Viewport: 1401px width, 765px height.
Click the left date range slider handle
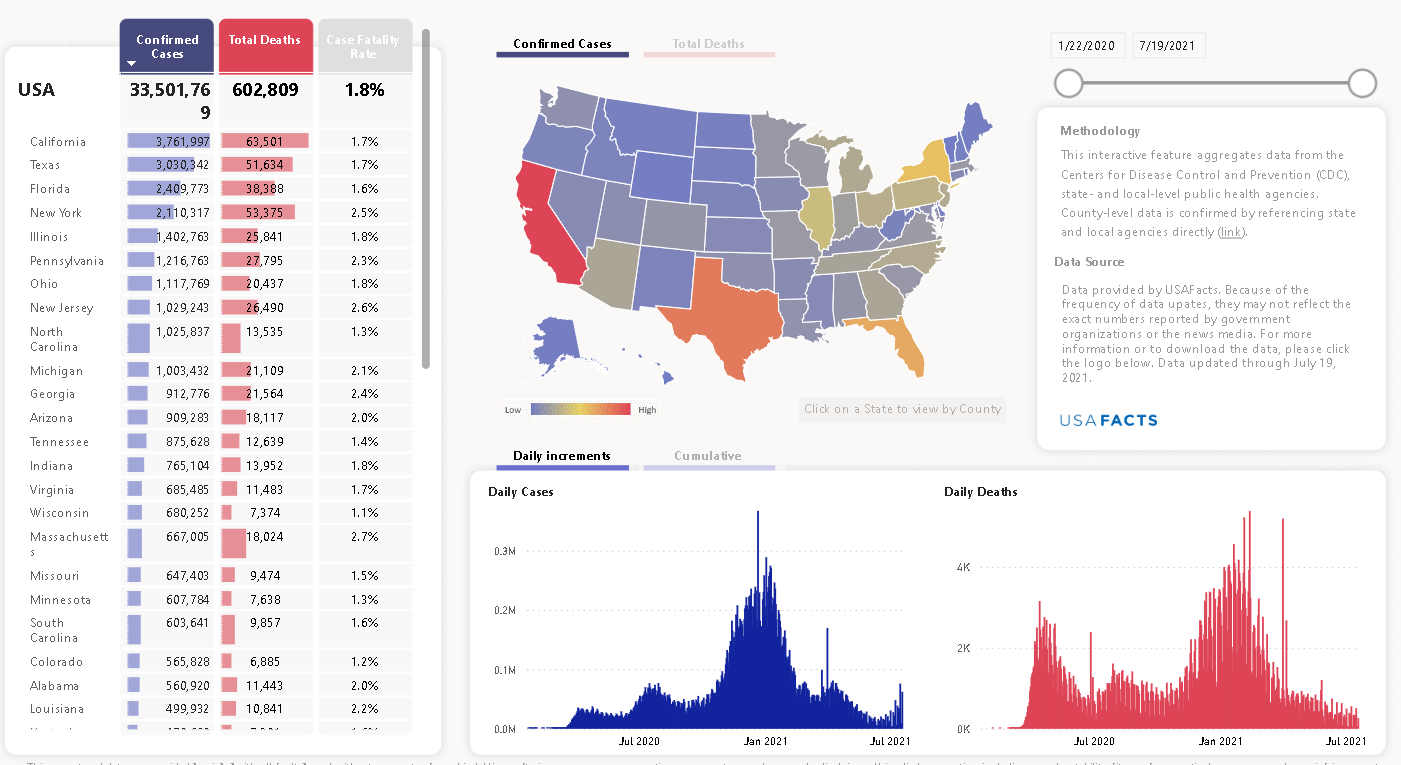[1069, 83]
